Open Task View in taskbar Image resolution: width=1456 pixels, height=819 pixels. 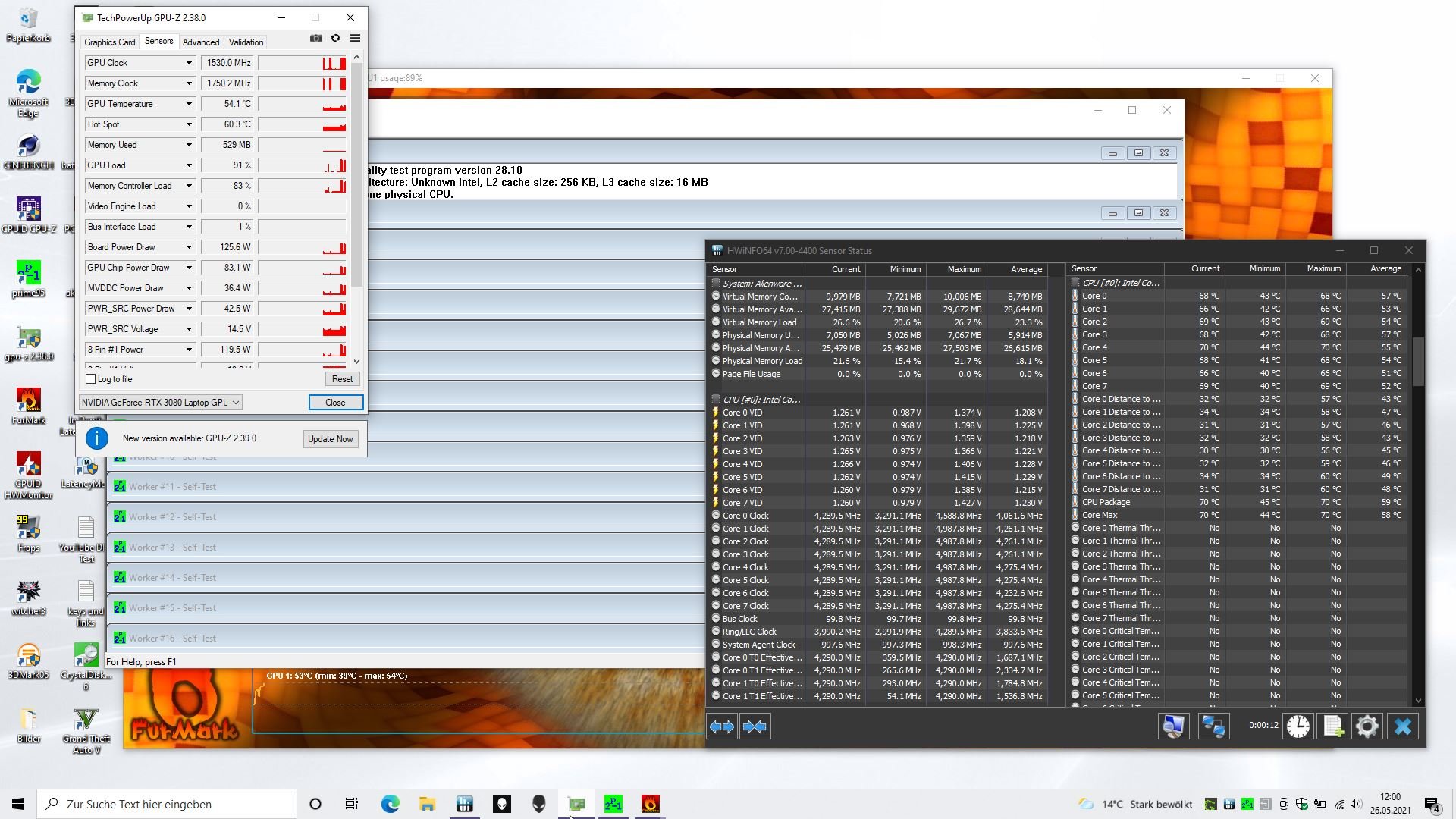tap(352, 804)
